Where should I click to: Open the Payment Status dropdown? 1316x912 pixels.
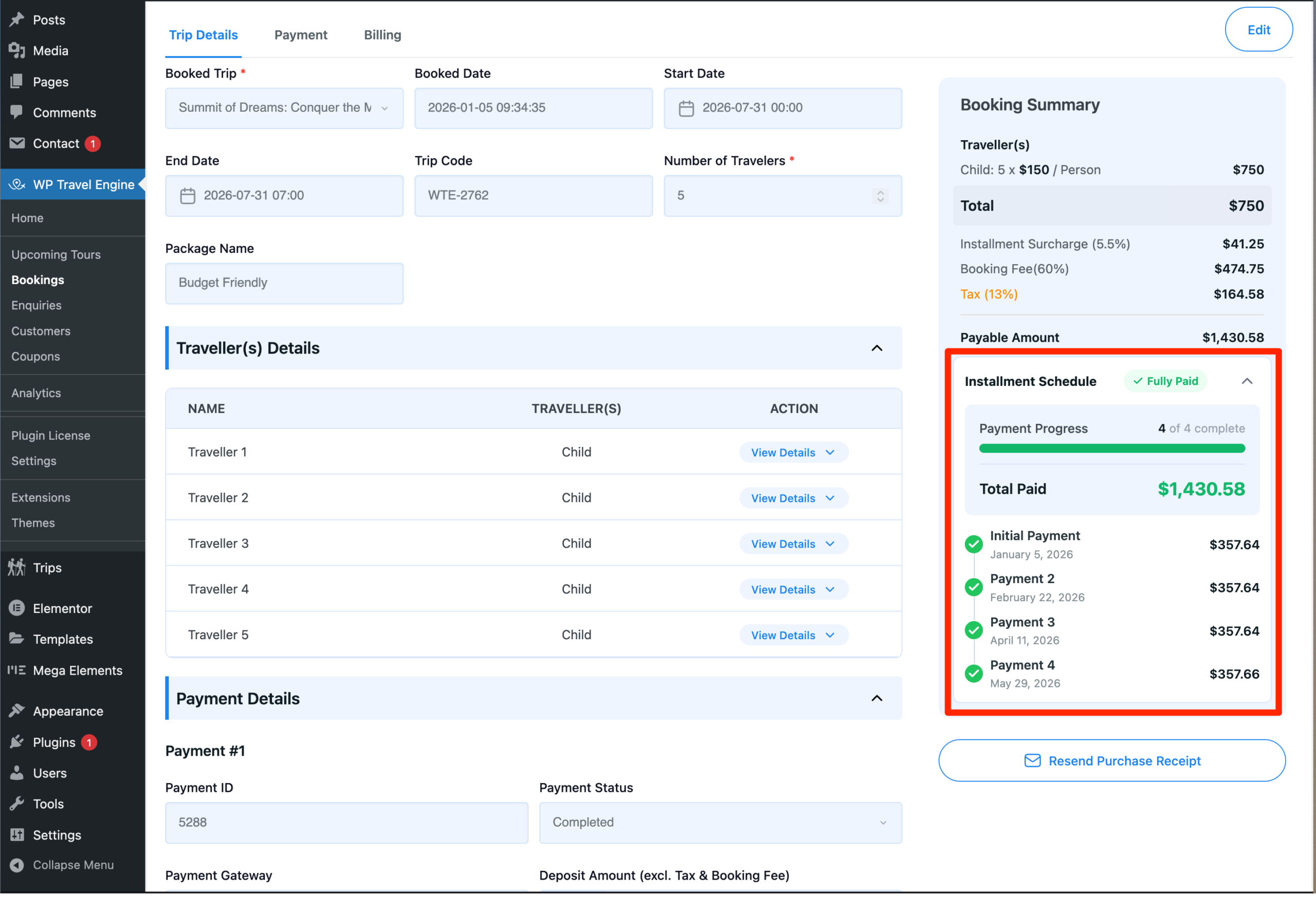pos(720,822)
